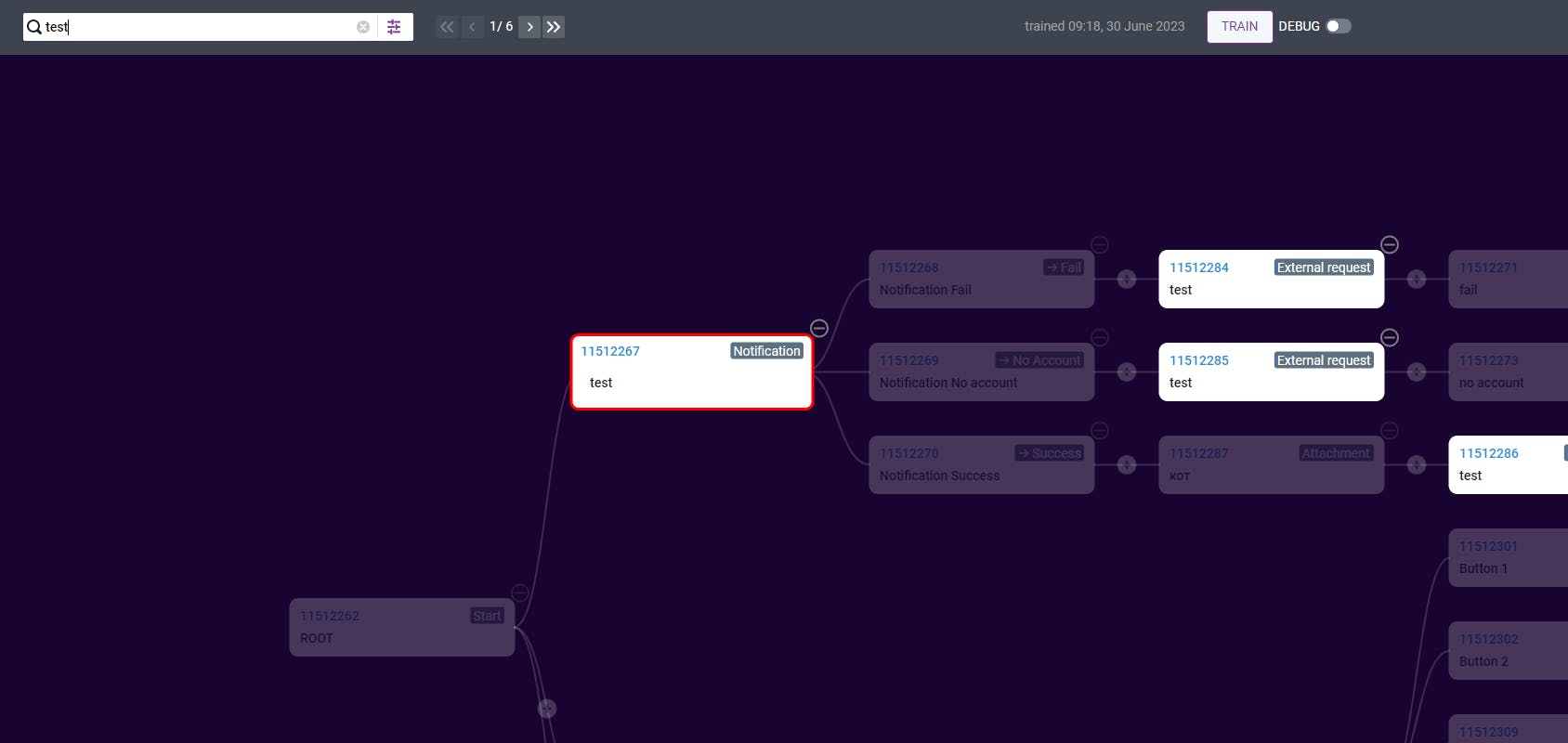This screenshot has height=743, width=1568.
Task: Jump to the last search result
Action: (554, 27)
